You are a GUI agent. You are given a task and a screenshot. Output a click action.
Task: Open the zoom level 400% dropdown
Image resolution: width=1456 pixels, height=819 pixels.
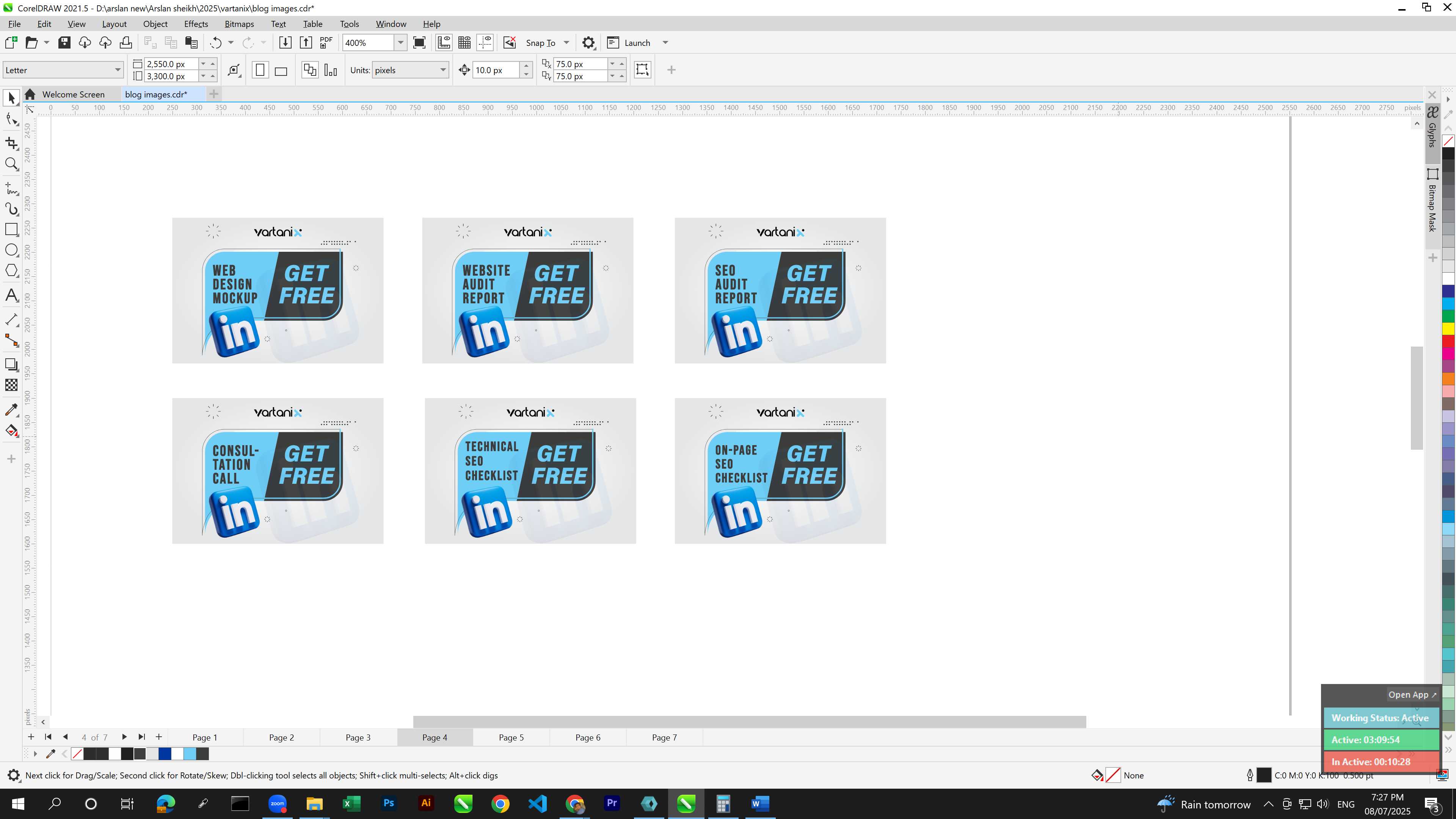click(401, 42)
